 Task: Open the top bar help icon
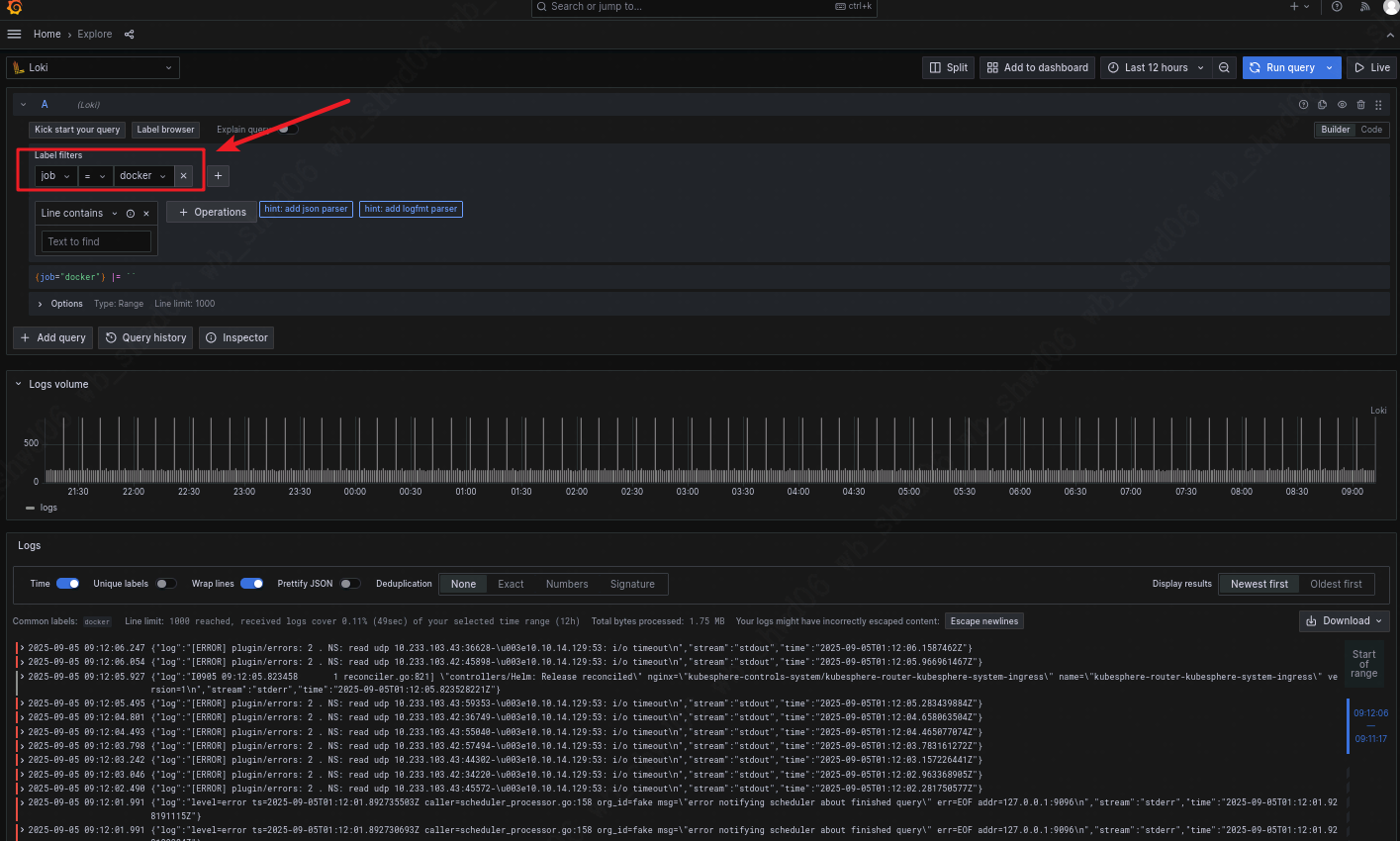tap(1337, 6)
